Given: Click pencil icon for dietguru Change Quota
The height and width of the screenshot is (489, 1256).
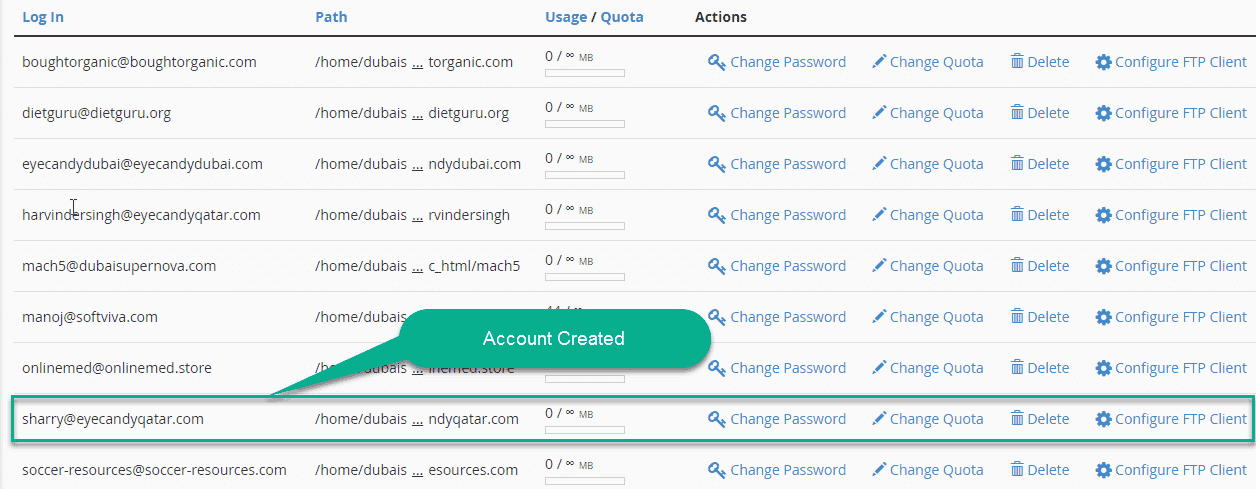Looking at the screenshot, I should (879, 113).
